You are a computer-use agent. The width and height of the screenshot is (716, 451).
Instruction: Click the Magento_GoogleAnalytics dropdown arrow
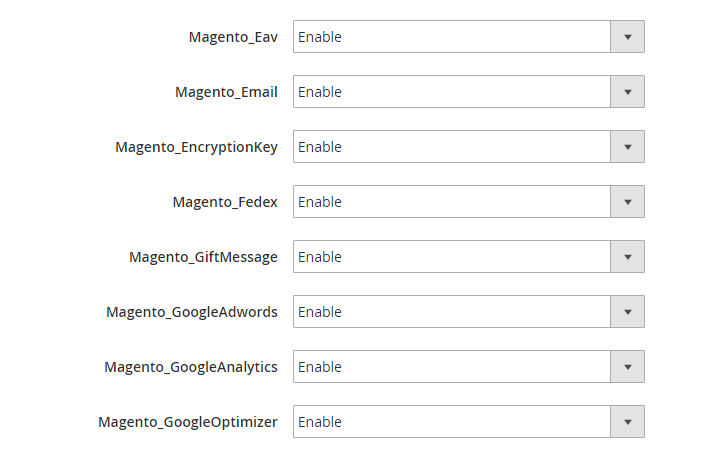pyautogui.click(x=627, y=367)
